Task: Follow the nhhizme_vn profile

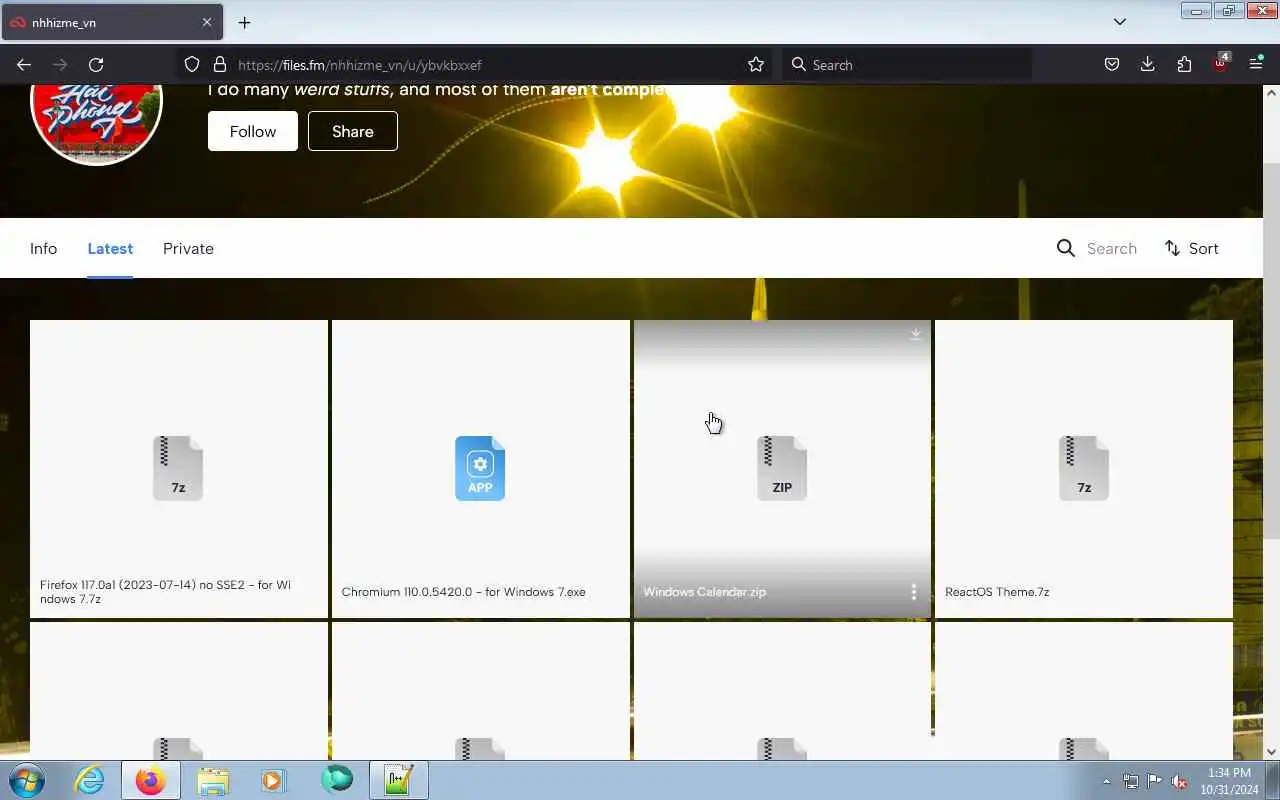Action: coord(253,131)
